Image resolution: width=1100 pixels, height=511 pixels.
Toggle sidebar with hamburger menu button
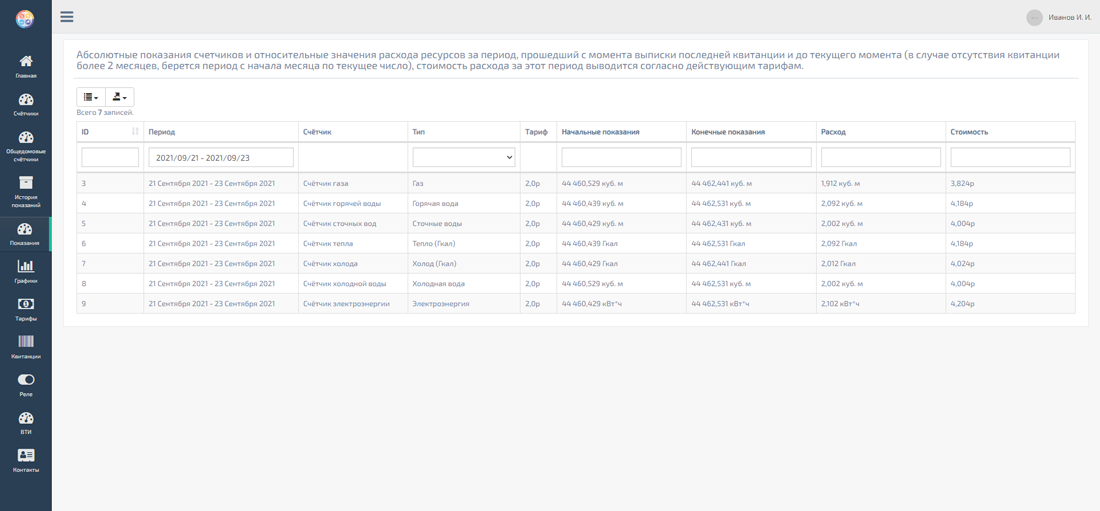pos(67,17)
